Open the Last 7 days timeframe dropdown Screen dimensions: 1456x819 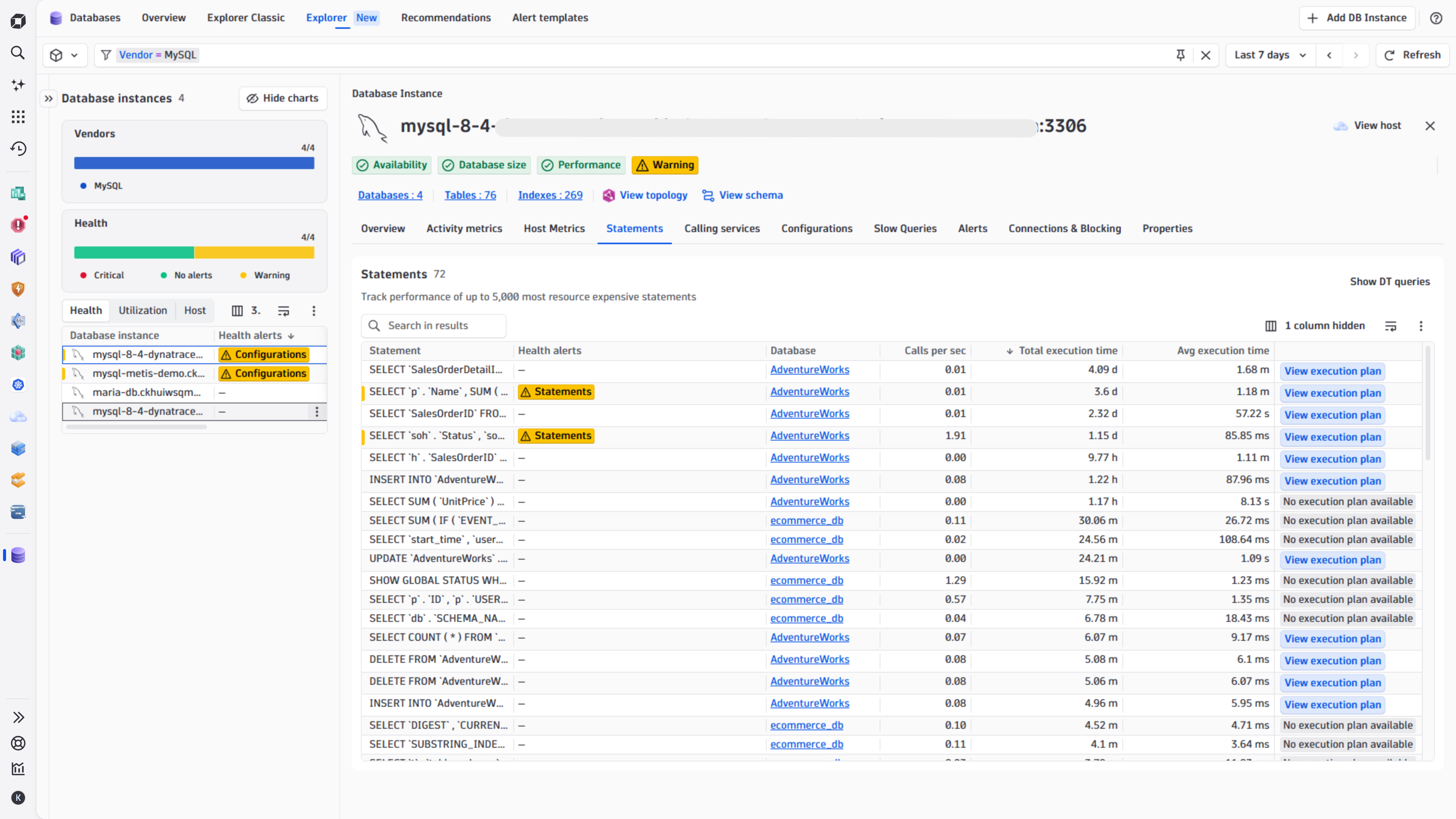tap(1270, 55)
